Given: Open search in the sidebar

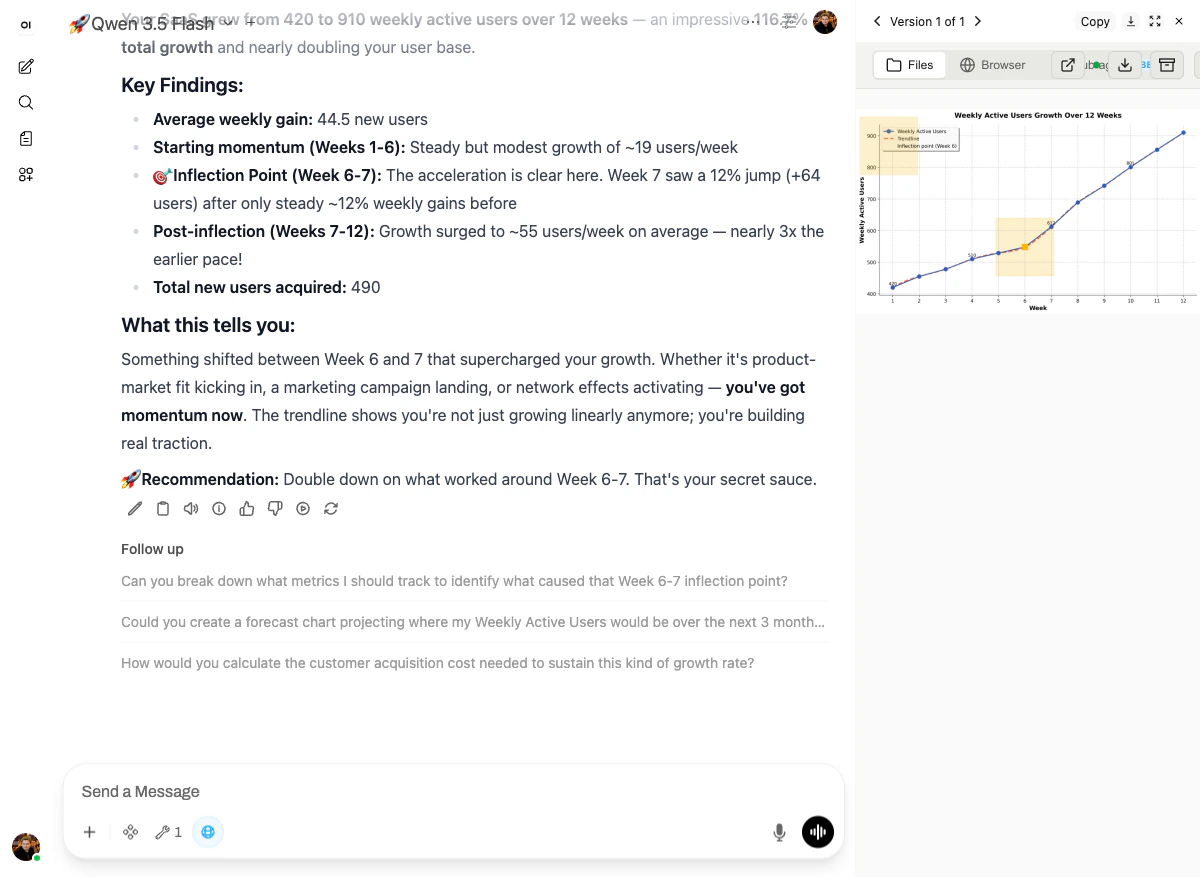Looking at the screenshot, I should click(x=25, y=102).
